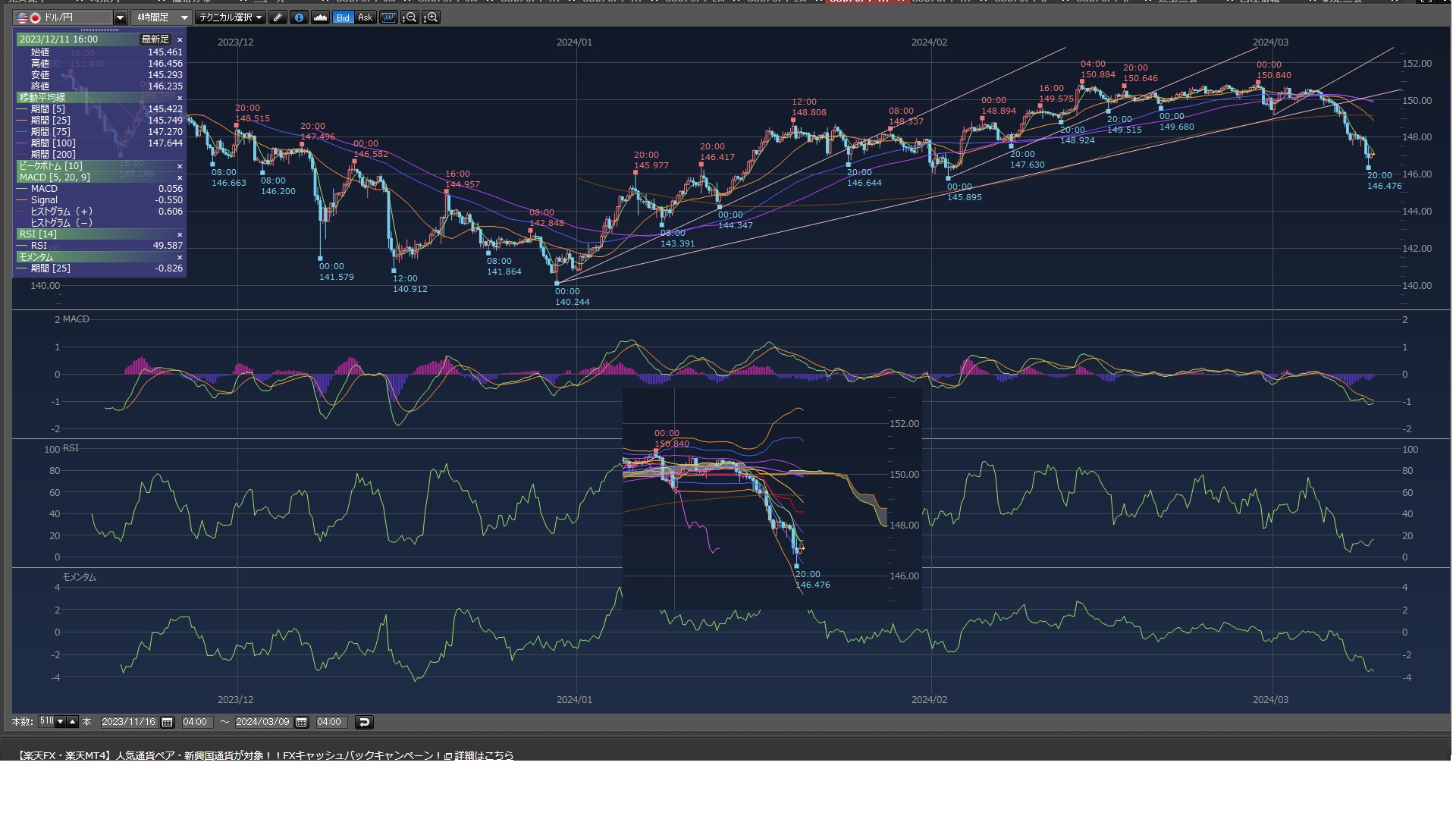The height and width of the screenshot is (819, 1456).
Task: Switch price display to Ask
Action: tap(366, 17)
